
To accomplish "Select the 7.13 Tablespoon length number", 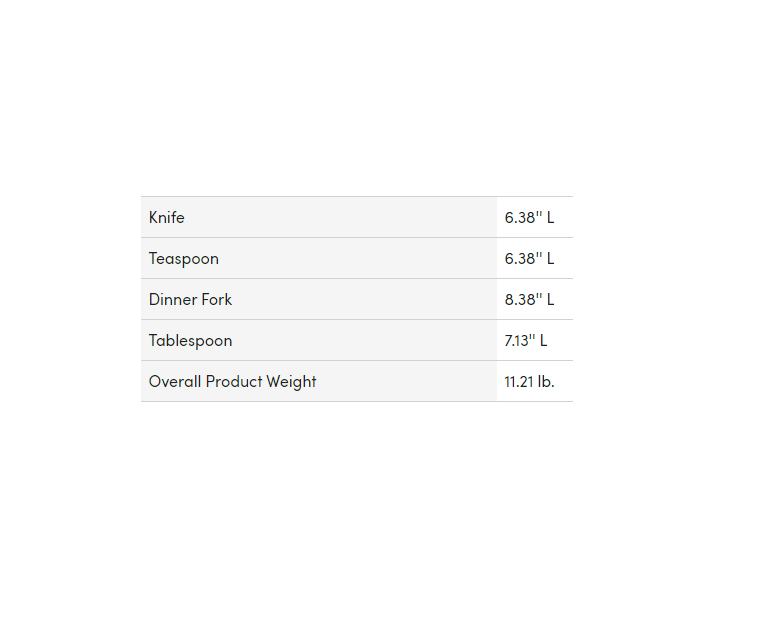I will click(519, 341).
